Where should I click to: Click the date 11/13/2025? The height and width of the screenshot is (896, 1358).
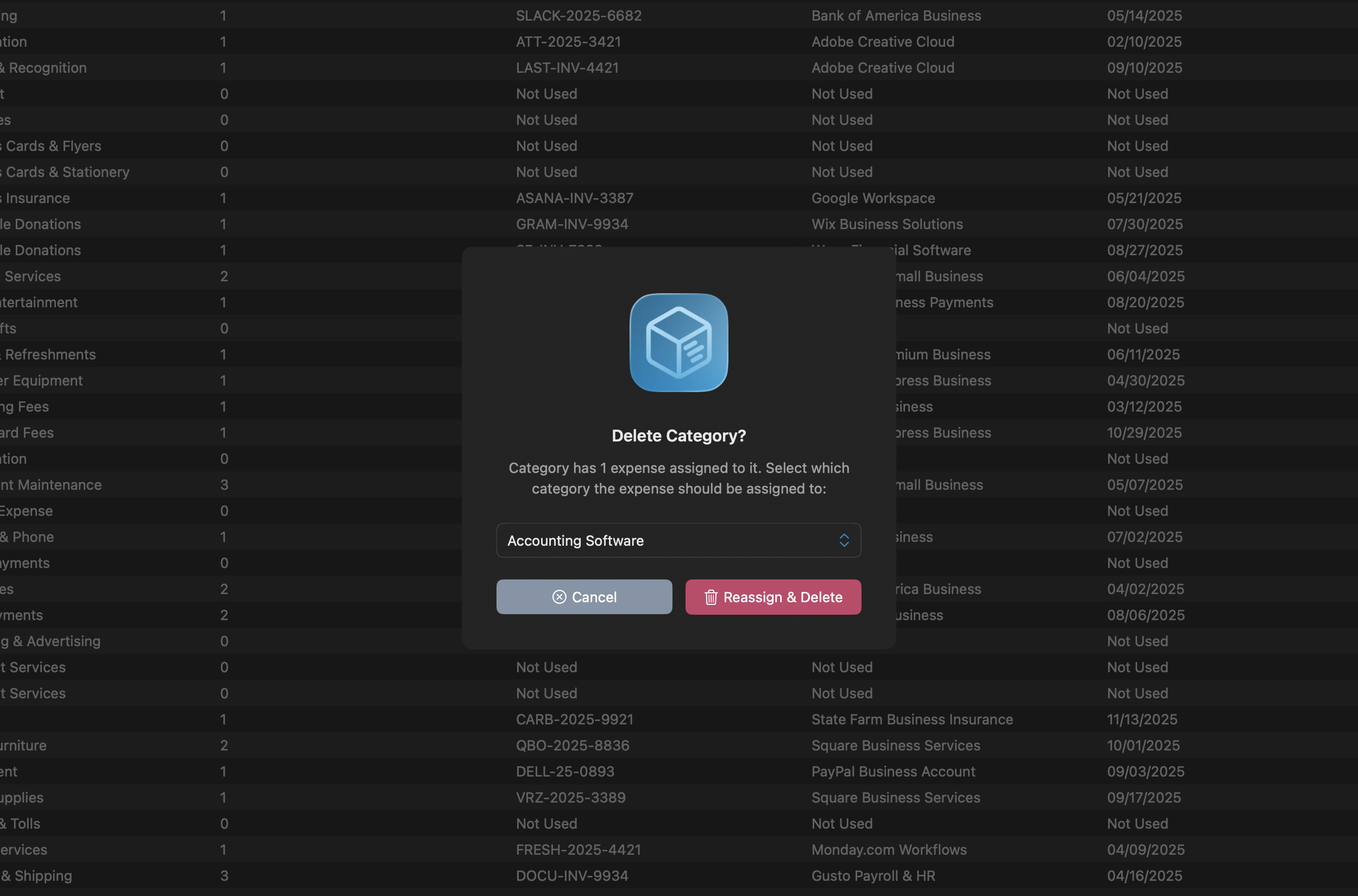1142,719
